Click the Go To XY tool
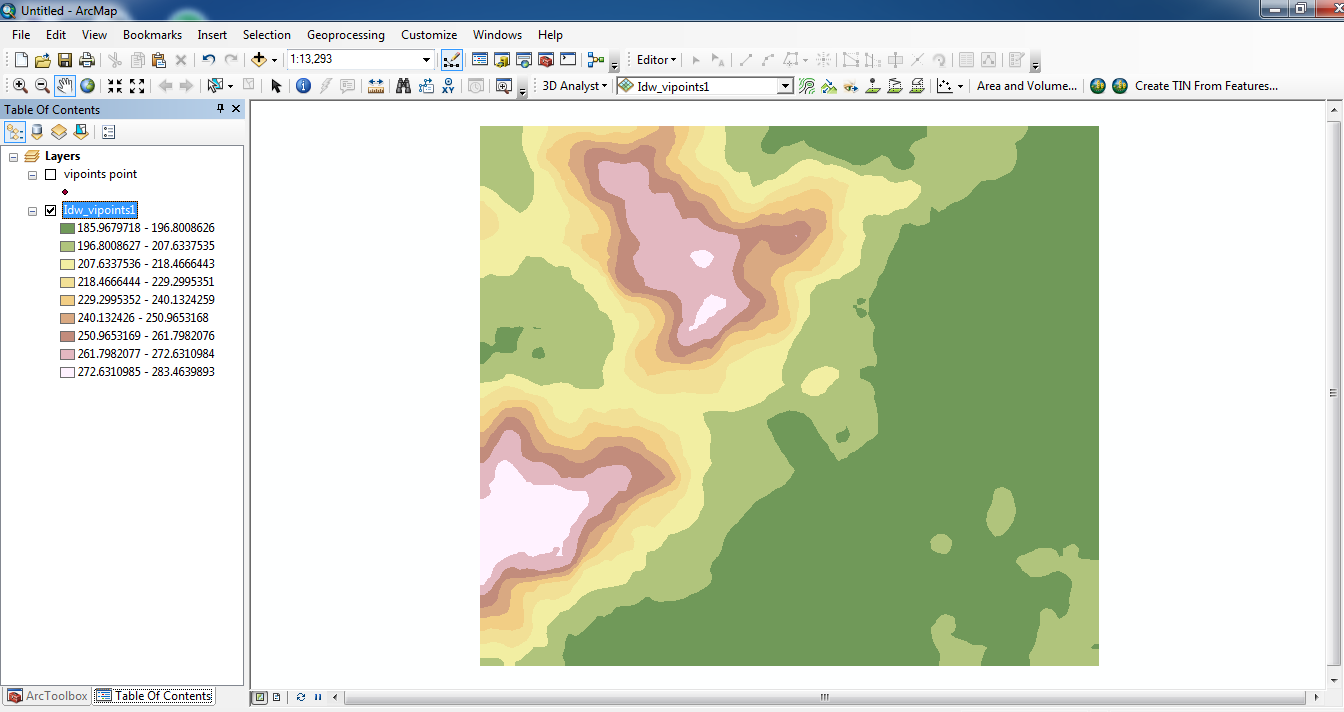Image resolution: width=1344 pixels, height=712 pixels. point(449,86)
